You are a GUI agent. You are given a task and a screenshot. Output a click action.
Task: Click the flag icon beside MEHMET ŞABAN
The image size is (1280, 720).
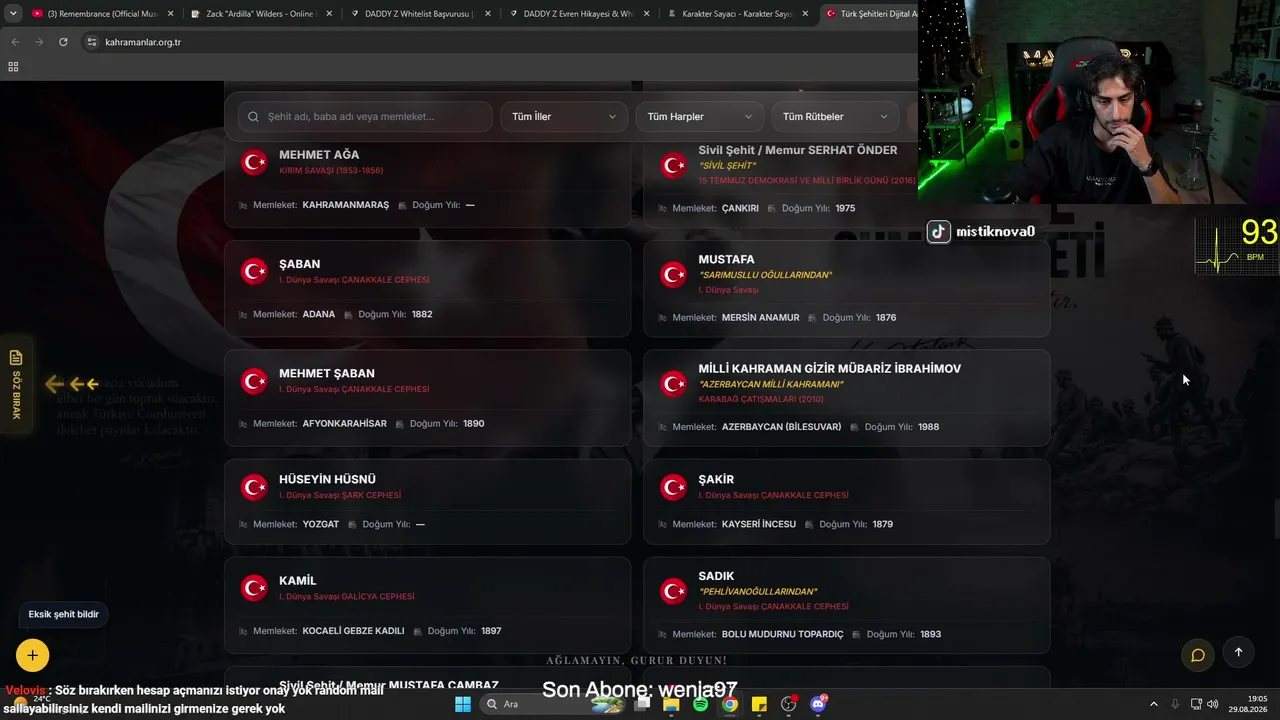pos(255,381)
